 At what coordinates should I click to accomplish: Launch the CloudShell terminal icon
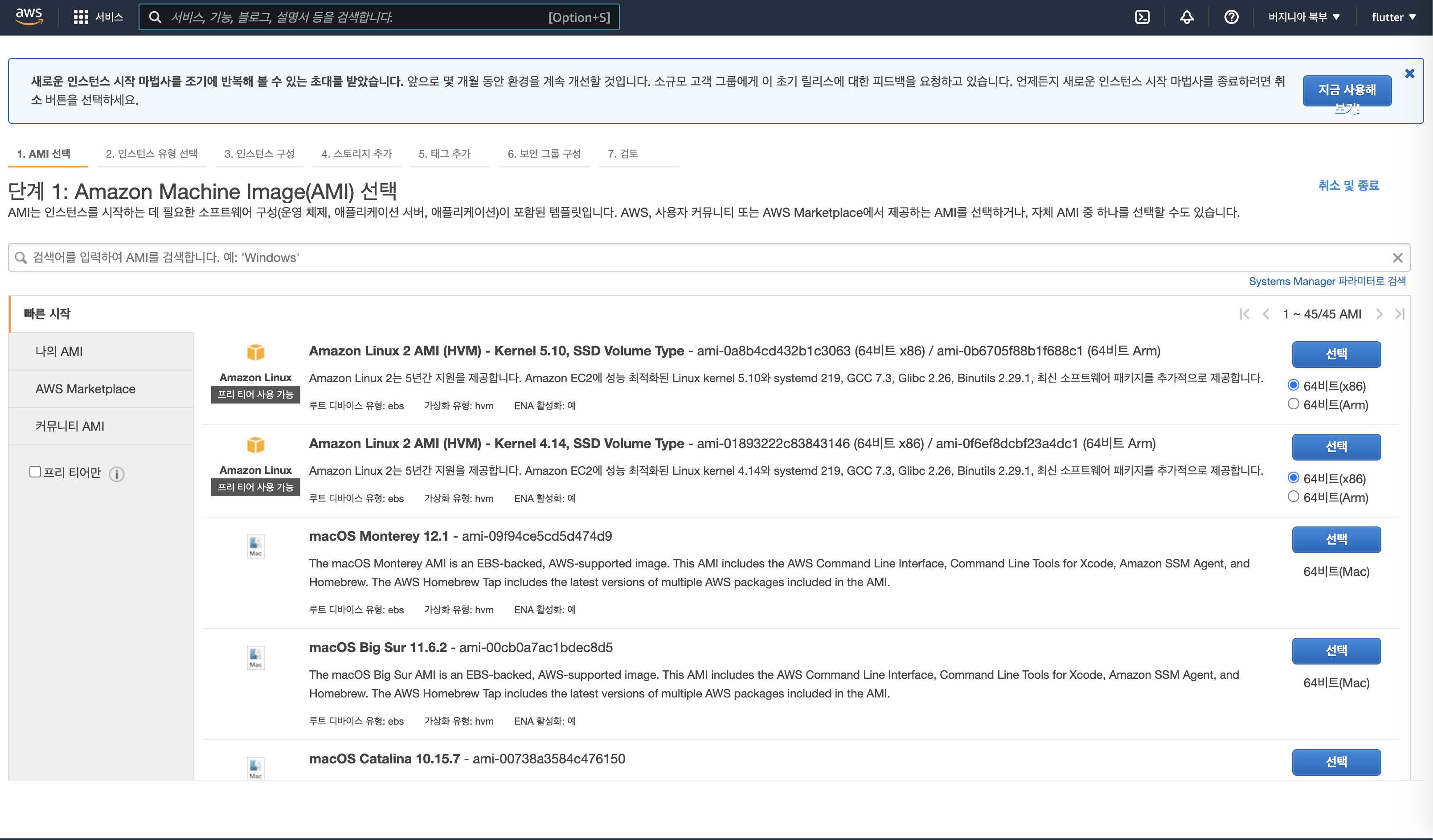tap(1142, 17)
